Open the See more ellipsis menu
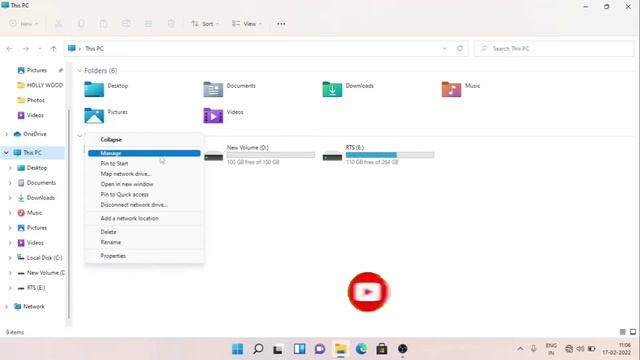Image resolution: width=640 pixels, height=360 pixels. click(281, 24)
